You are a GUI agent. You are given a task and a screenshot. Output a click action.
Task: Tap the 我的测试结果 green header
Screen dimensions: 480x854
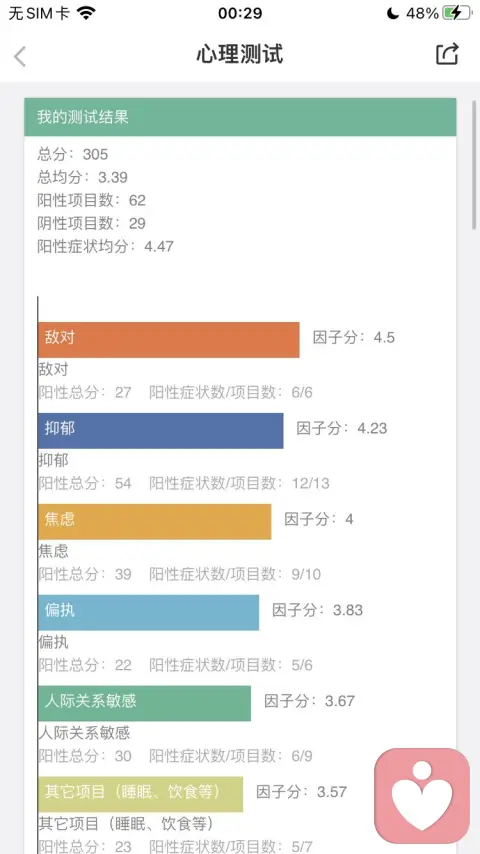(240, 117)
